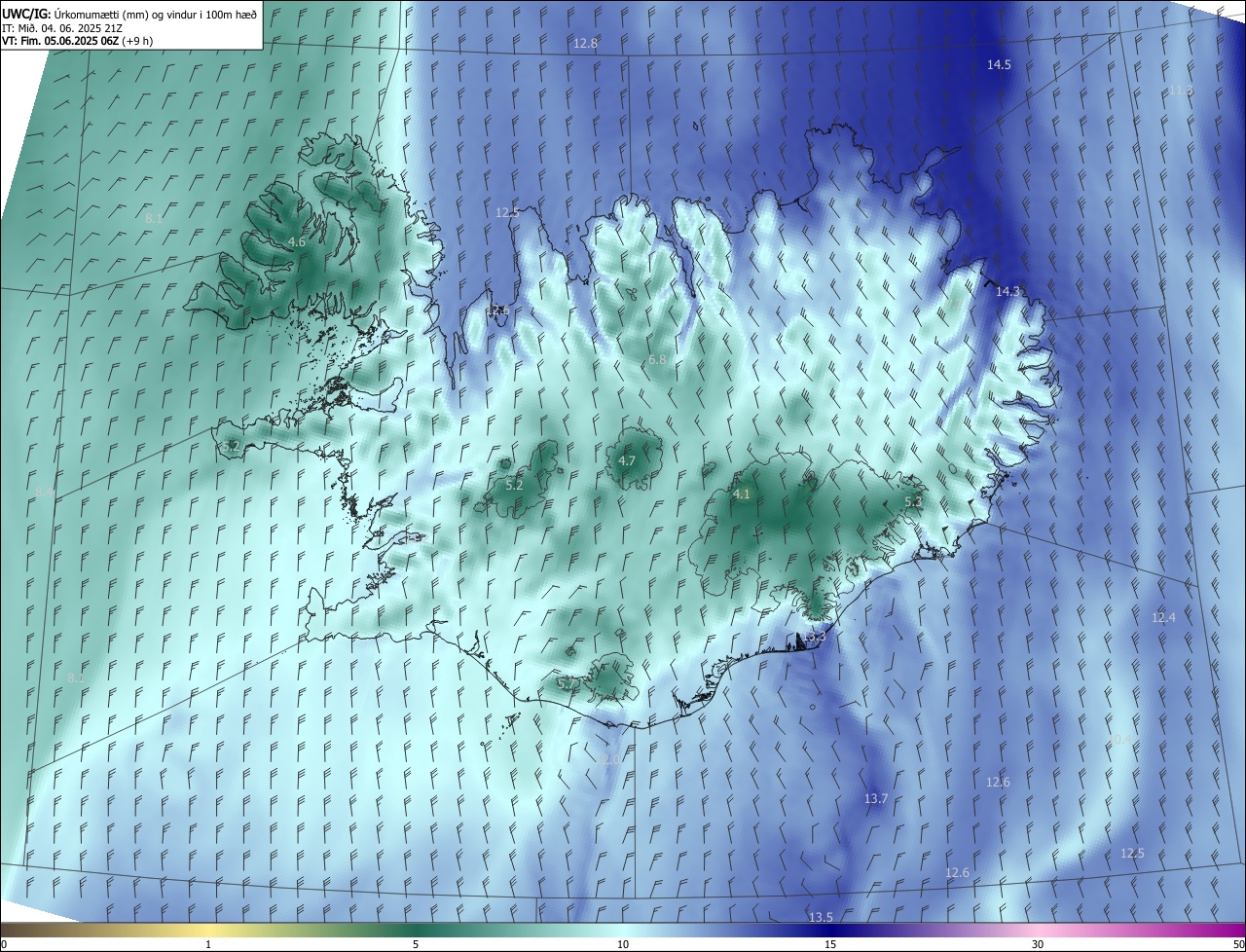Image resolution: width=1246 pixels, height=952 pixels.
Task: Click the 6.8 value in north Iceland
Action: [657, 359]
